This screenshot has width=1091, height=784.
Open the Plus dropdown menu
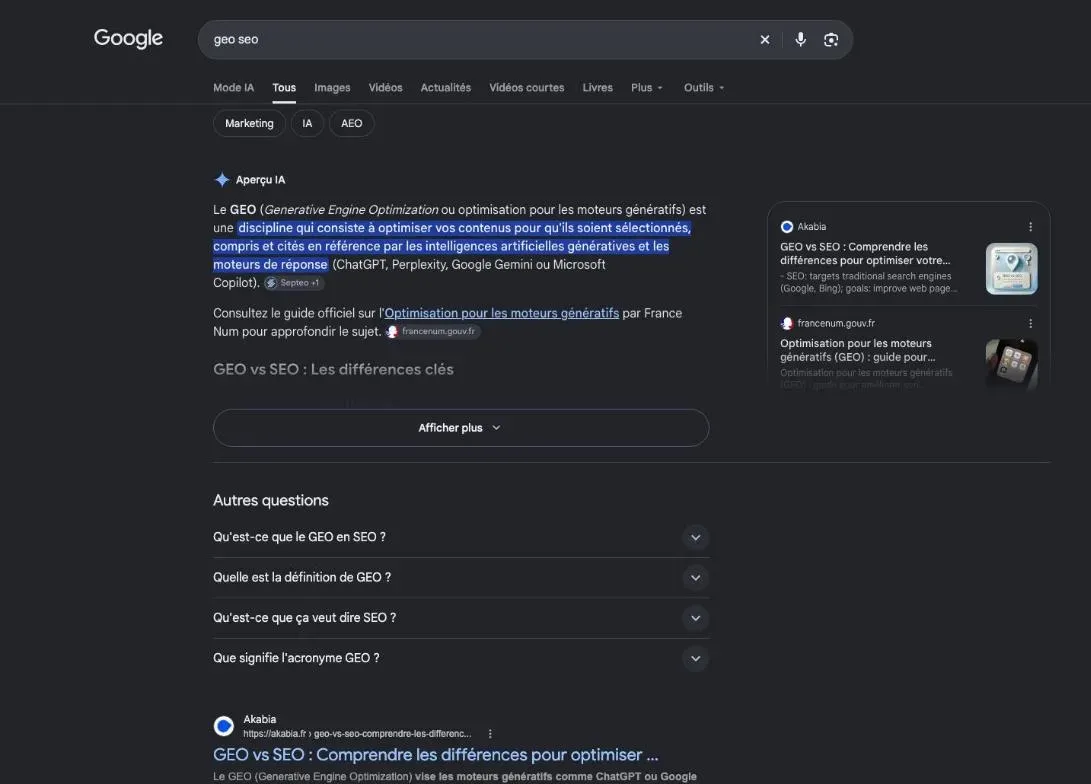[x=647, y=88]
